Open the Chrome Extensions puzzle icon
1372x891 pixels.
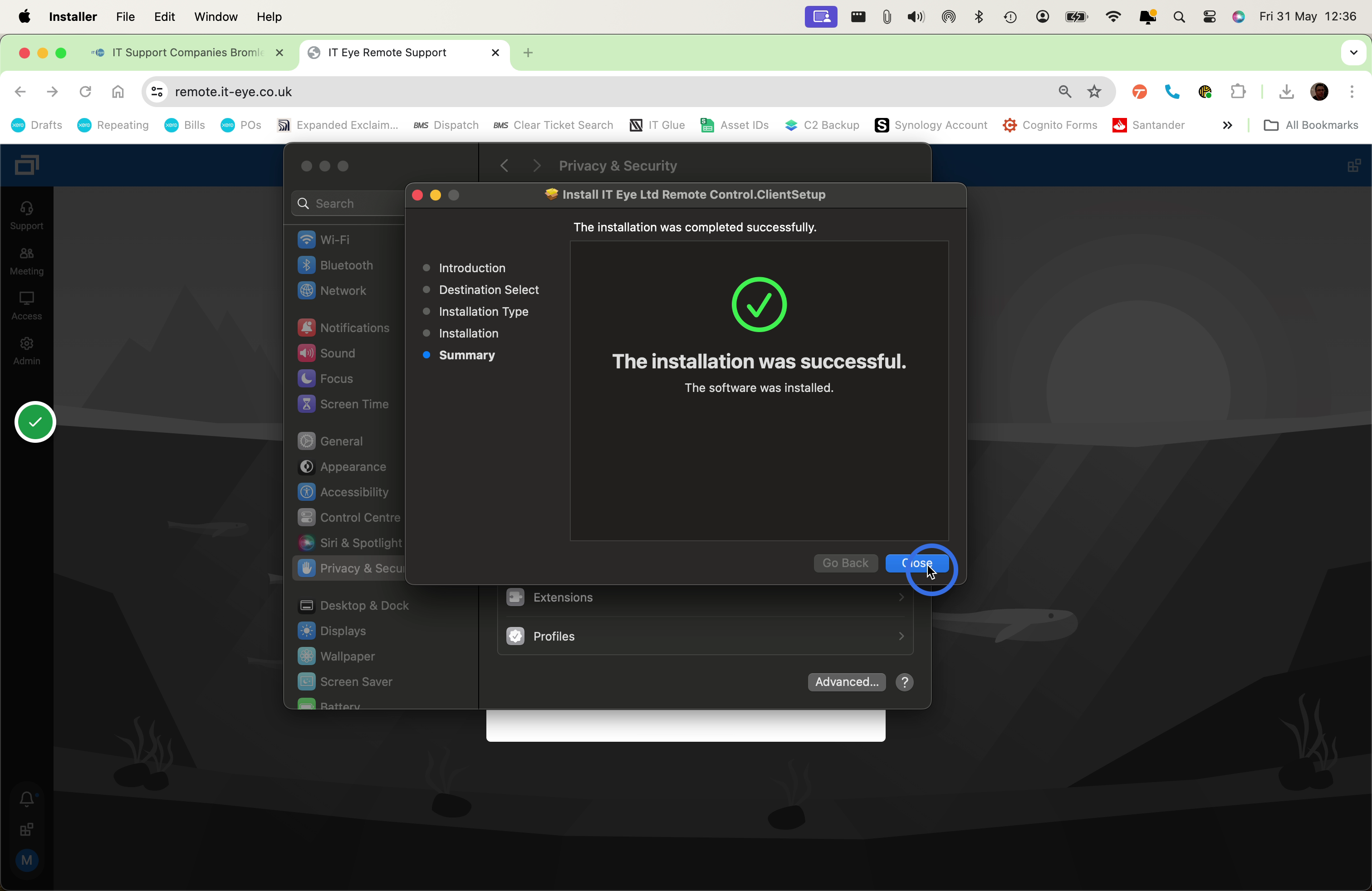(x=1238, y=92)
